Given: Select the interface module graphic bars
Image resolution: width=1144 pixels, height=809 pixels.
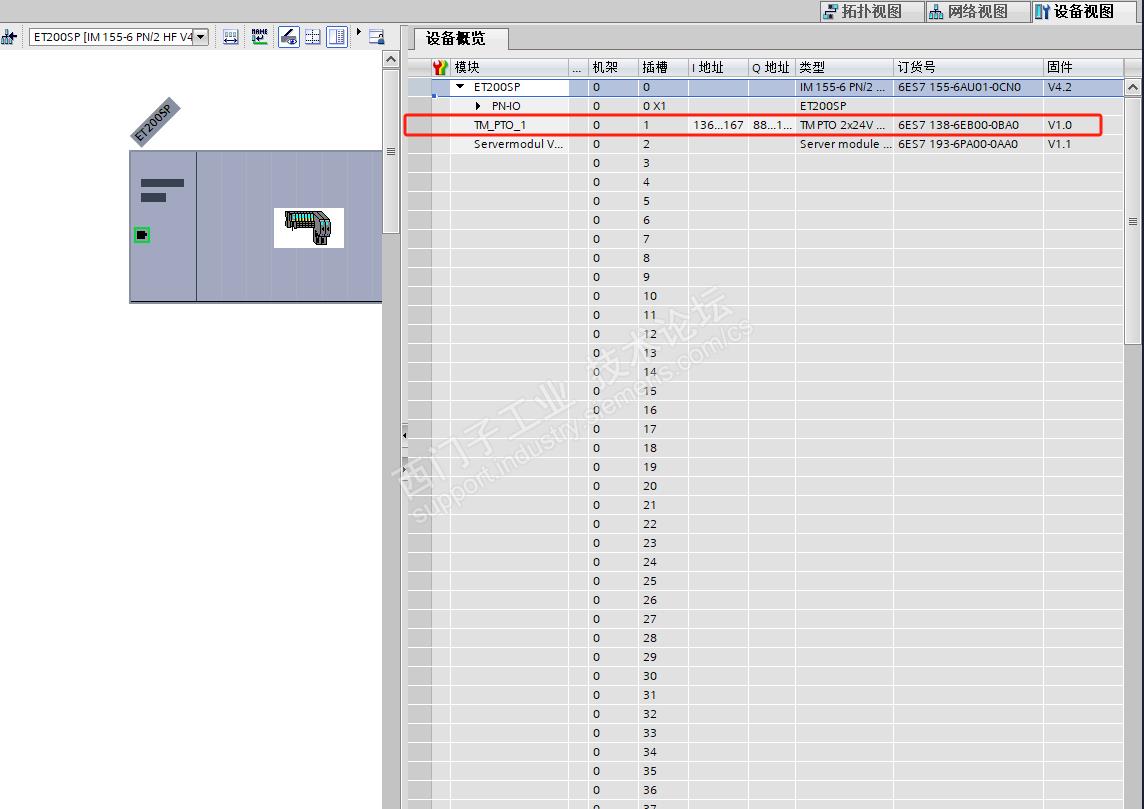Looking at the screenshot, I should (162, 190).
